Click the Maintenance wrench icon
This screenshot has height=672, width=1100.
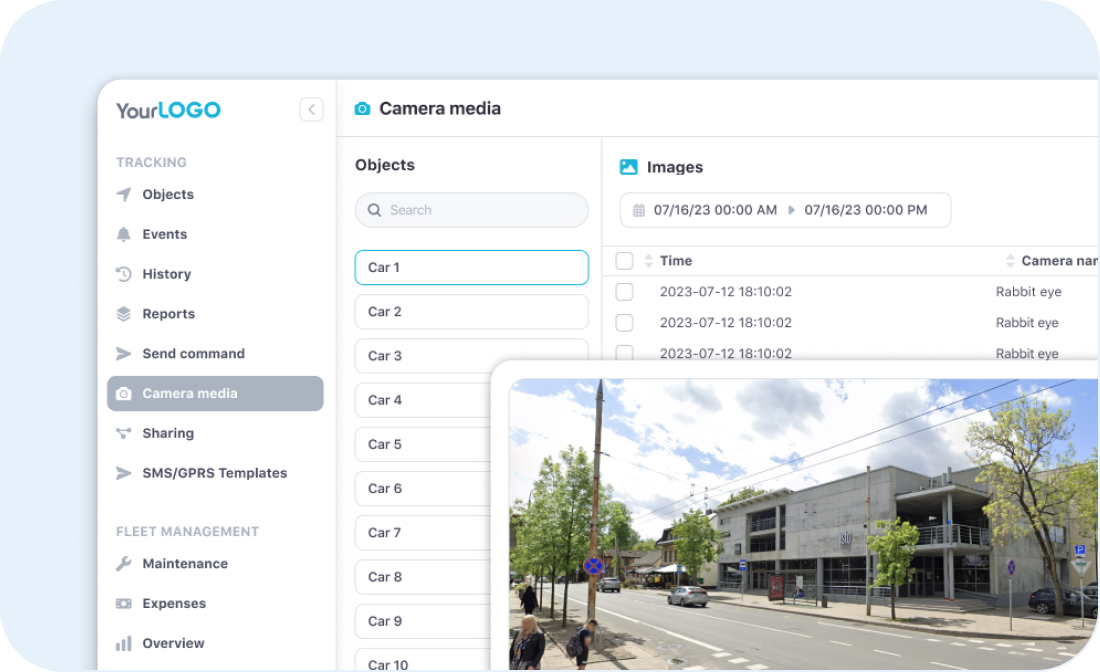[124, 564]
